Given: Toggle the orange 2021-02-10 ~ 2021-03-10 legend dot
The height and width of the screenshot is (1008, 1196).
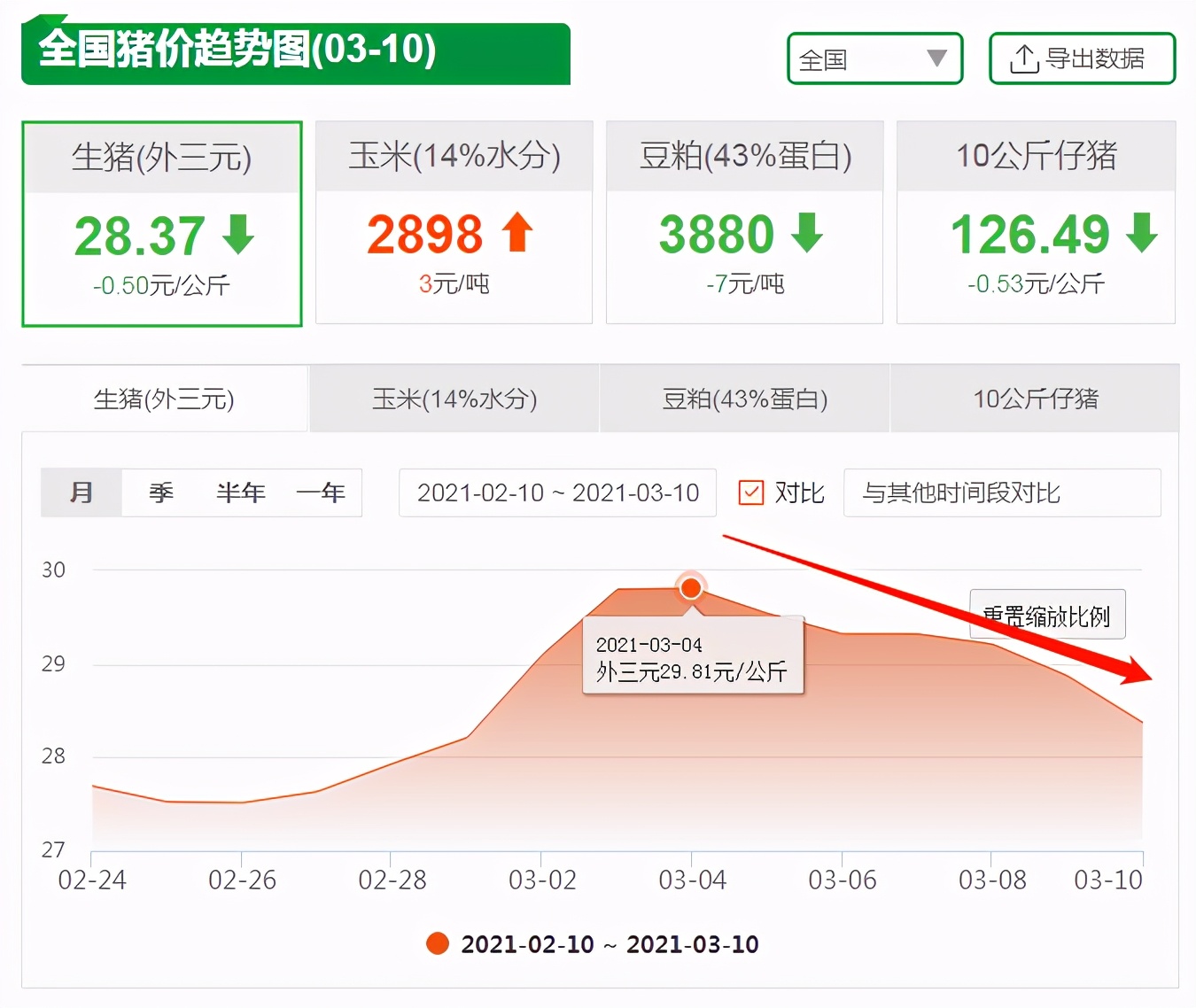Looking at the screenshot, I should pos(438,943).
